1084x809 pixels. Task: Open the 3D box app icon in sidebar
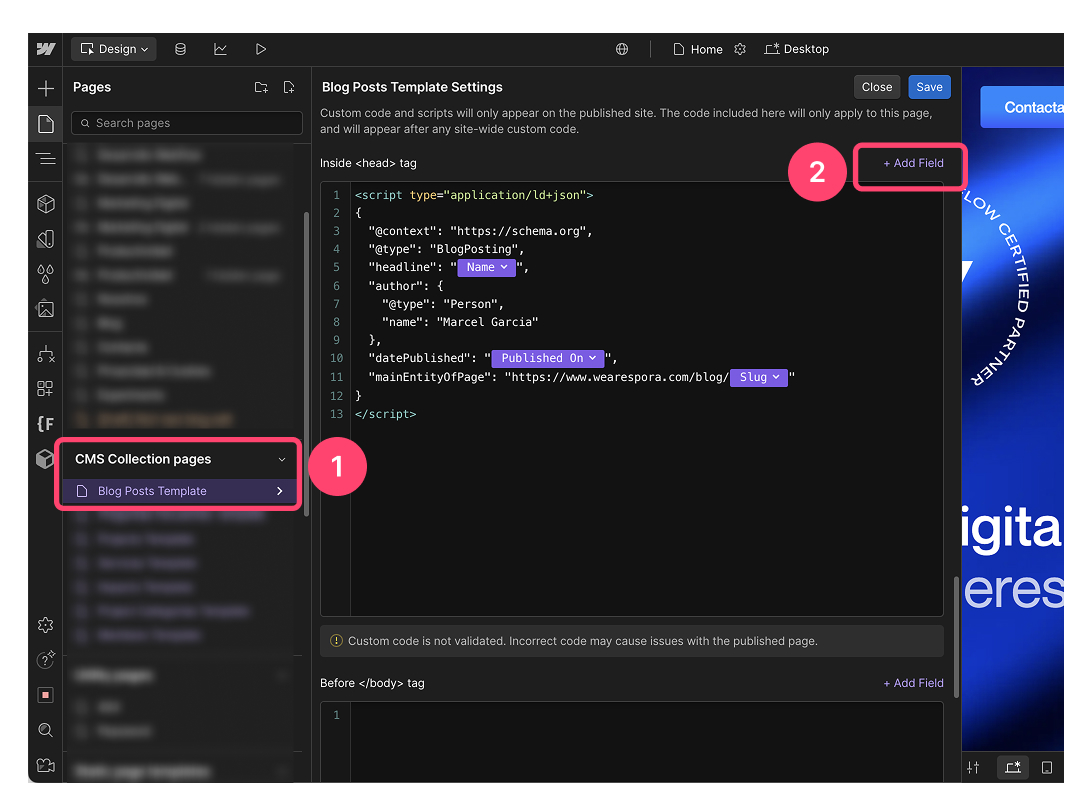pos(46,458)
